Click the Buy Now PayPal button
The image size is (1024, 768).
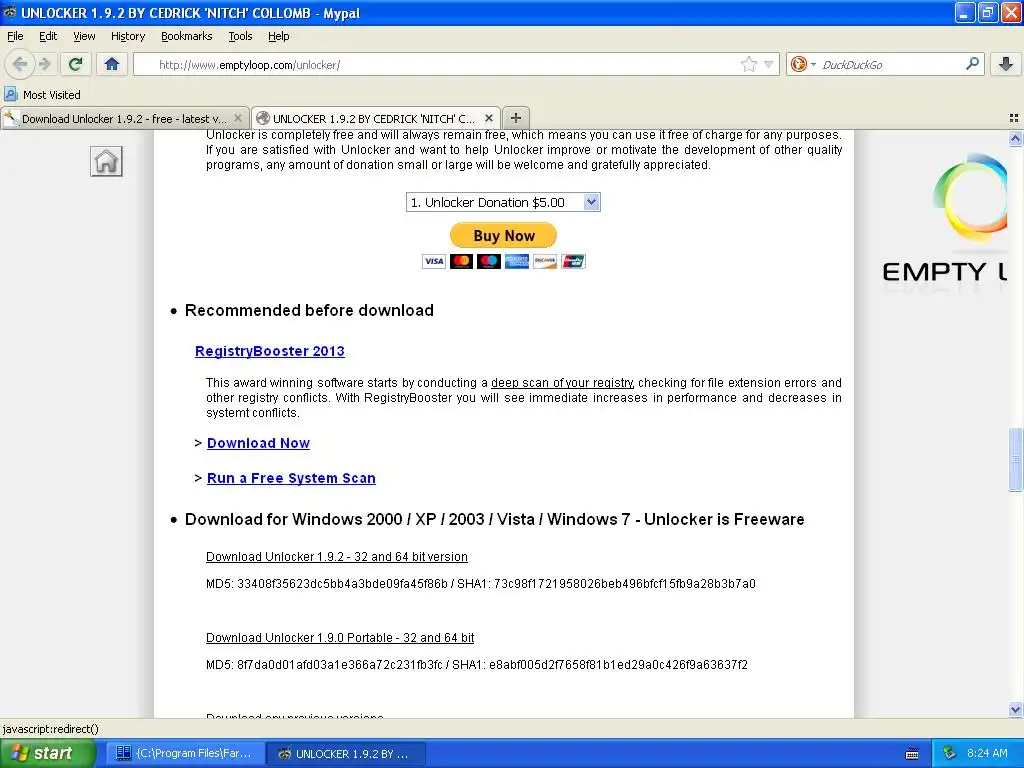click(x=504, y=236)
